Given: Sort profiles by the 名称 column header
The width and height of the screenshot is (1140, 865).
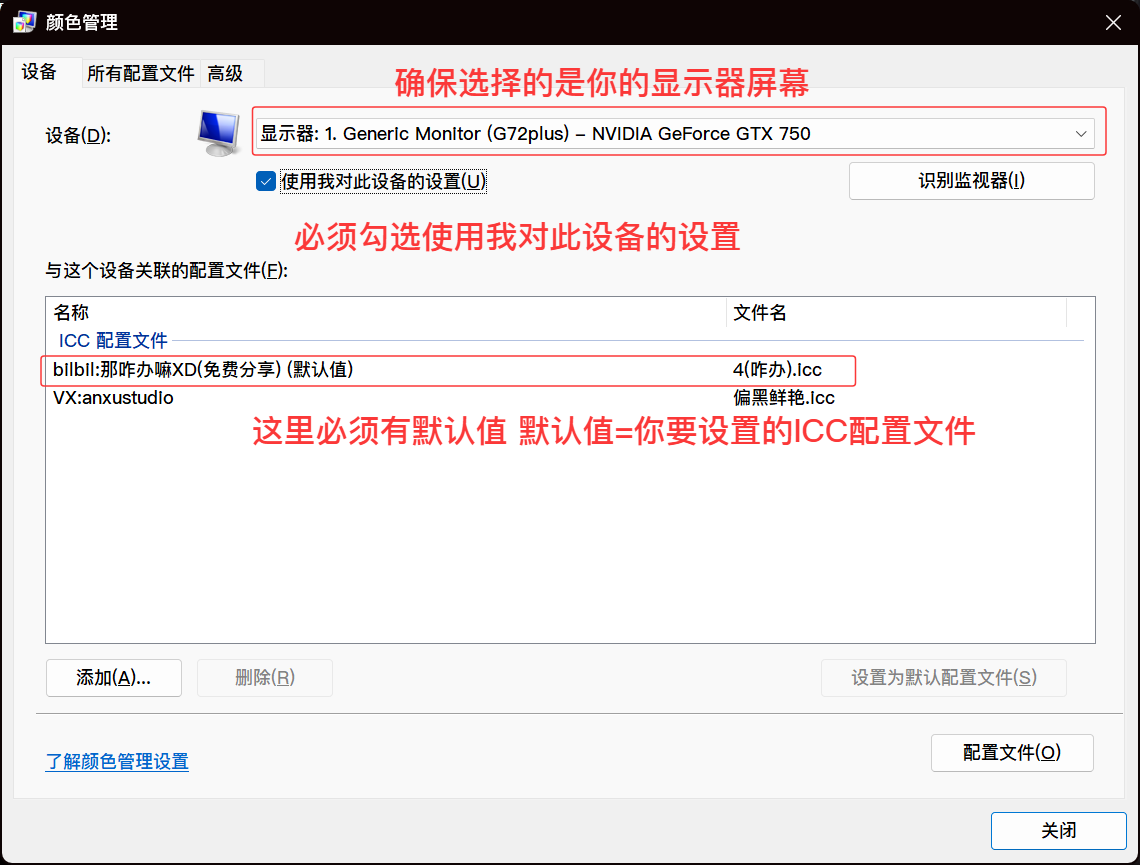Looking at the screenshot, I should point(72,313).
